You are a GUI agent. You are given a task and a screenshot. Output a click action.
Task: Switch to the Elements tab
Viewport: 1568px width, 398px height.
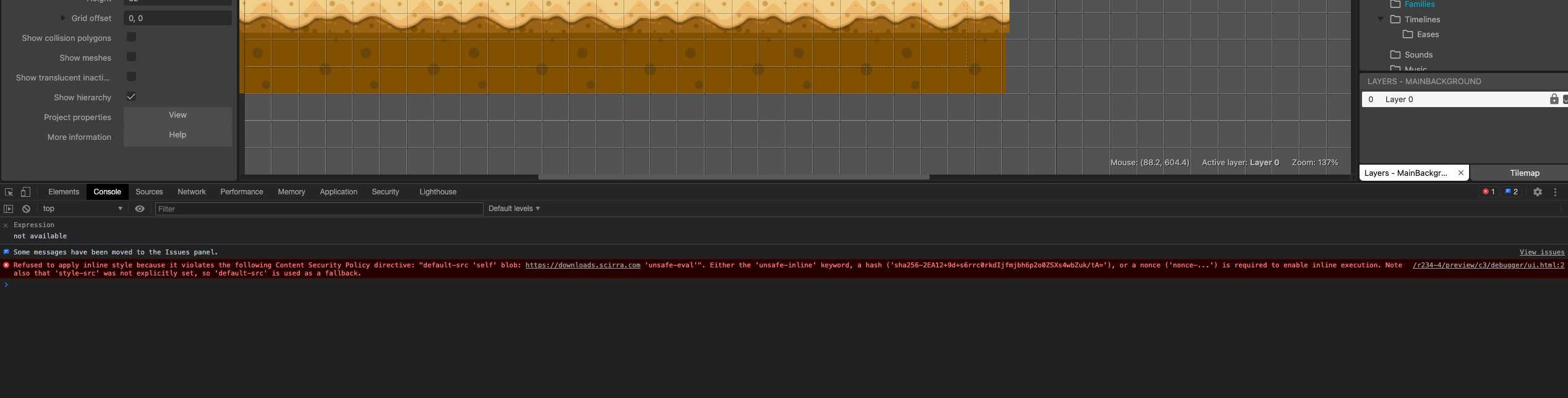tap(64, 192)
